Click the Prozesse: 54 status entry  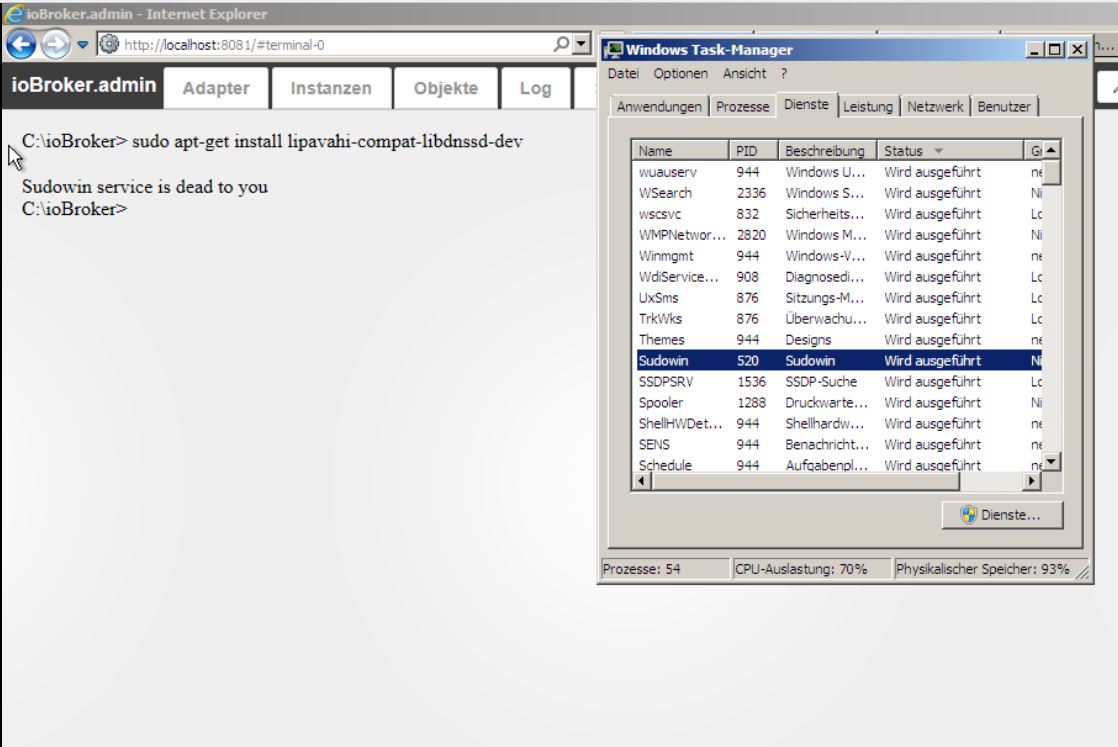pyautogui.click(x=665, y=569)
